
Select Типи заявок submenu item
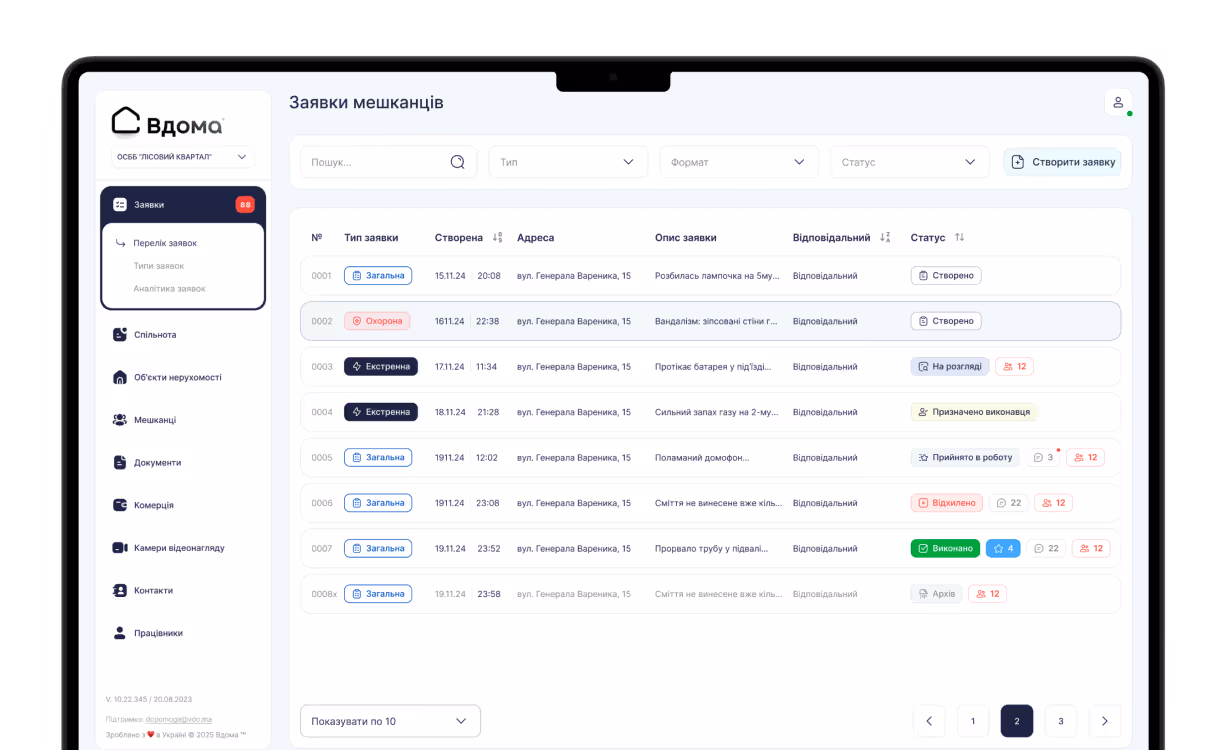tap(159, 266)
